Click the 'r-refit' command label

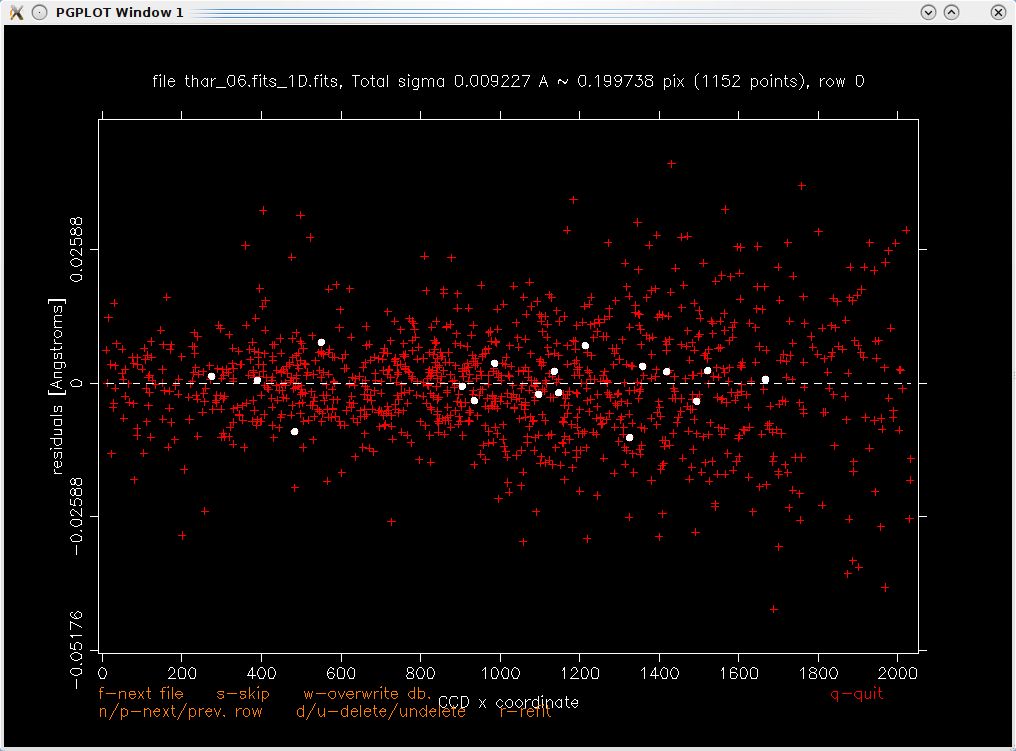point(525,711)
